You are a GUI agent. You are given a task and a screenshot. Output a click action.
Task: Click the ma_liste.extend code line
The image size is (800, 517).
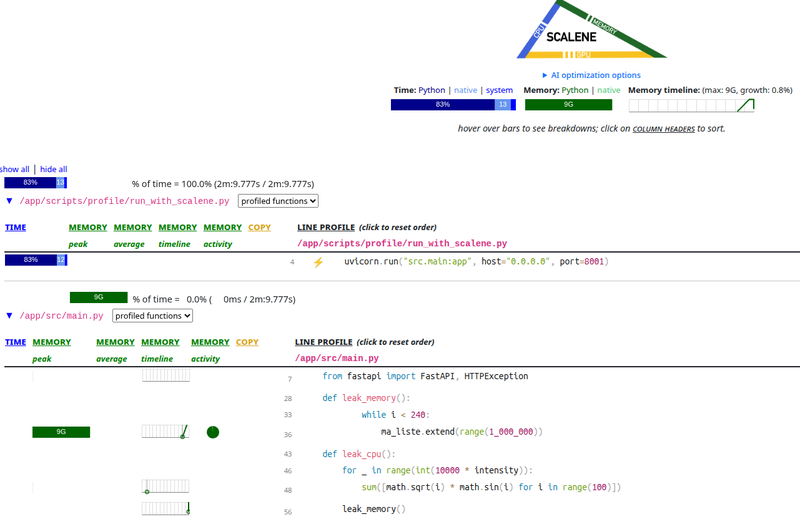click(x=462, y=432)
